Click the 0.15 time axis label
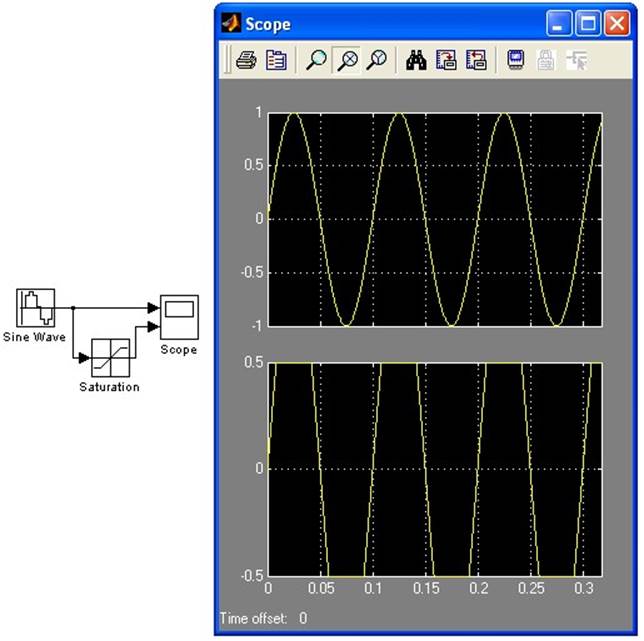644x641 pixels. click(x=426, y=589)
